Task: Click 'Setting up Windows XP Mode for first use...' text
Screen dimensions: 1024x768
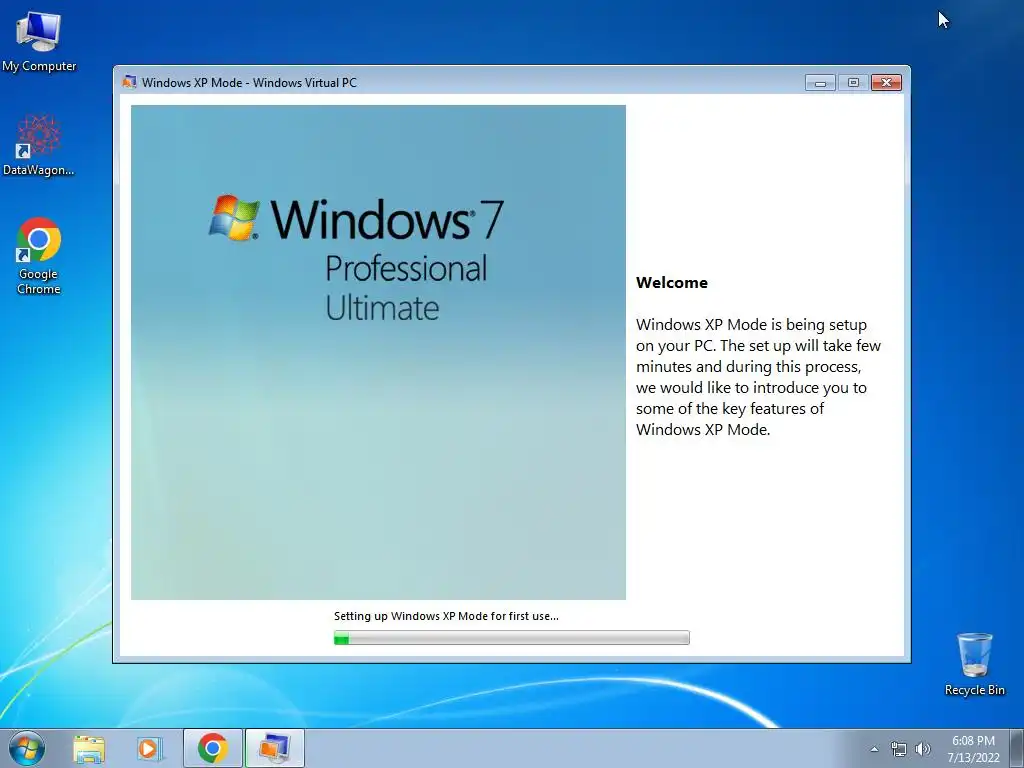Action: click(446, 616)
